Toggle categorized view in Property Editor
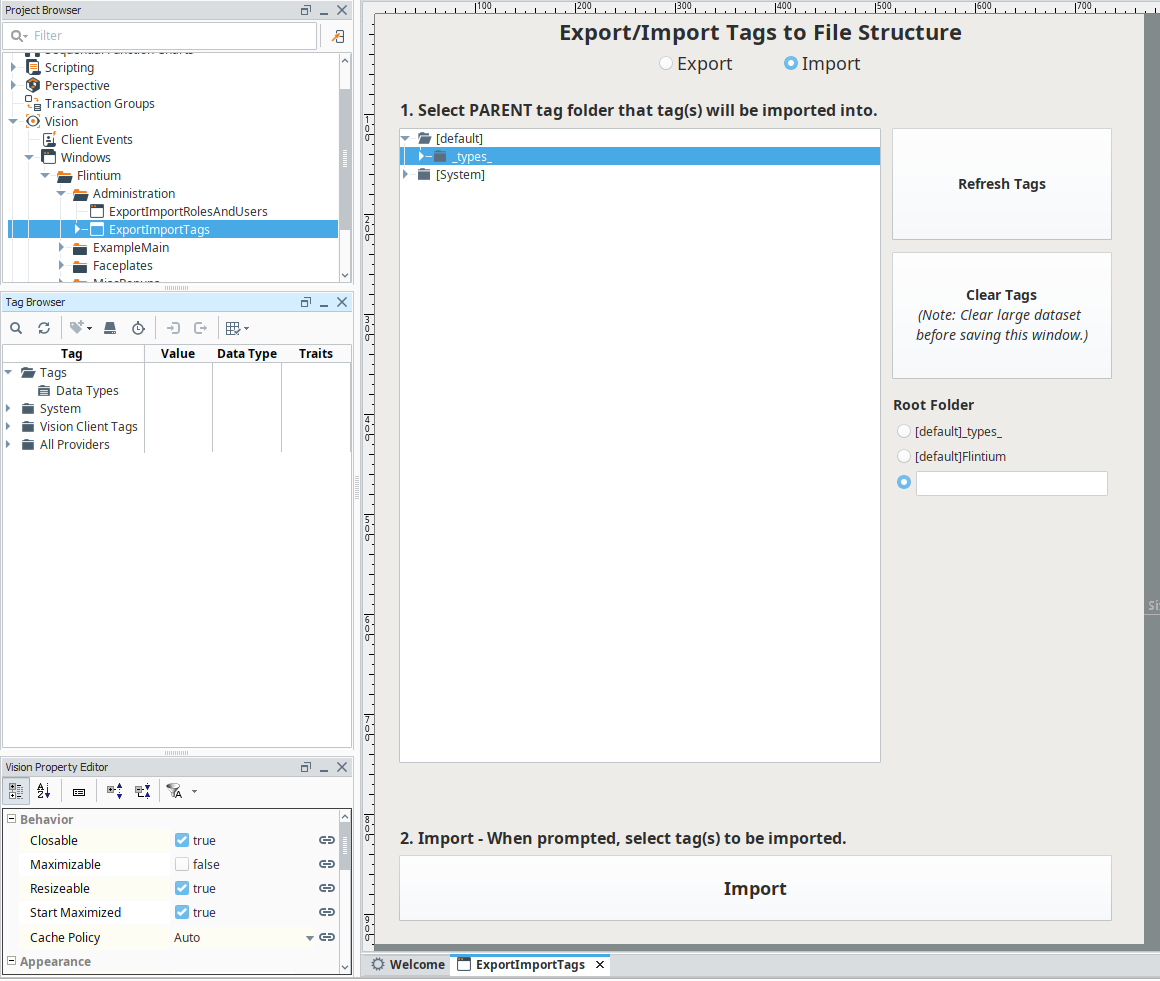The height and width of the screenshot is (981, 1160). coord(16,791)
